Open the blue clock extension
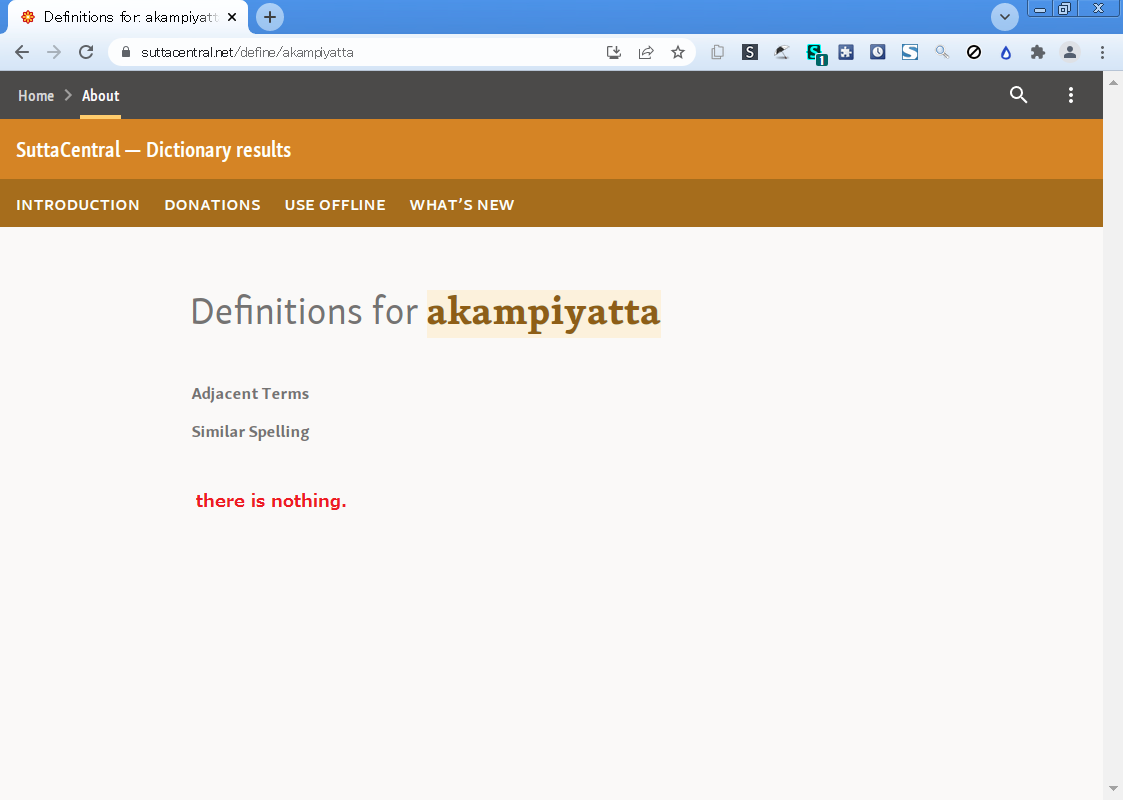 coord(877,52)
